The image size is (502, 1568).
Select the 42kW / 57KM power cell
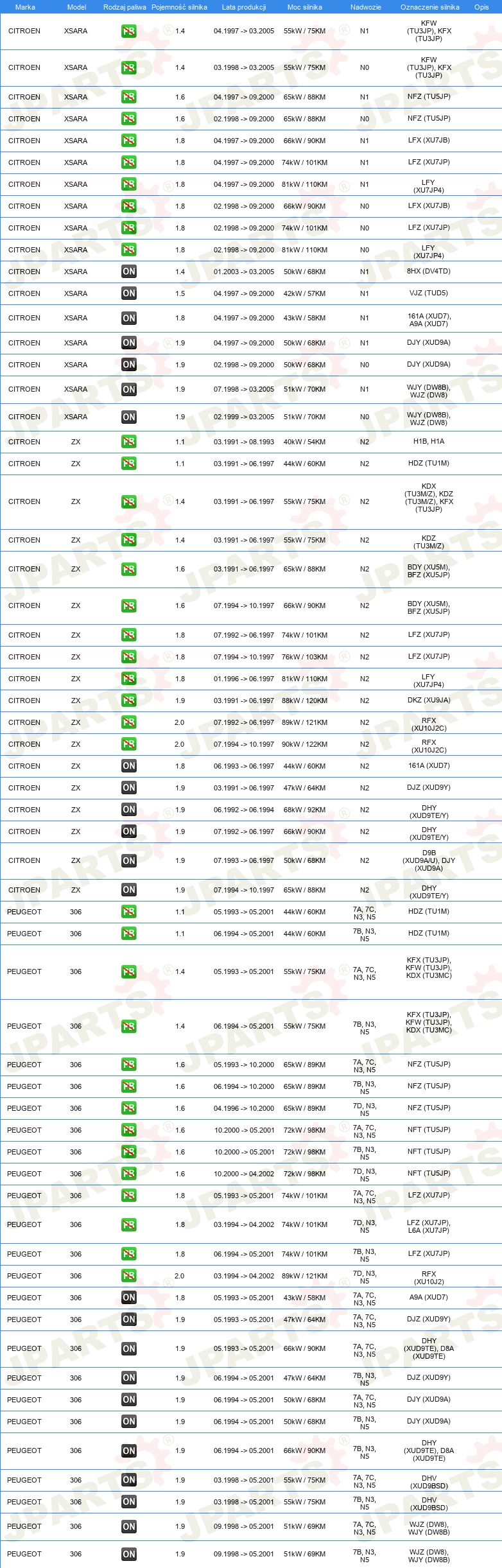pyautogui.click(x=305, y=293)
